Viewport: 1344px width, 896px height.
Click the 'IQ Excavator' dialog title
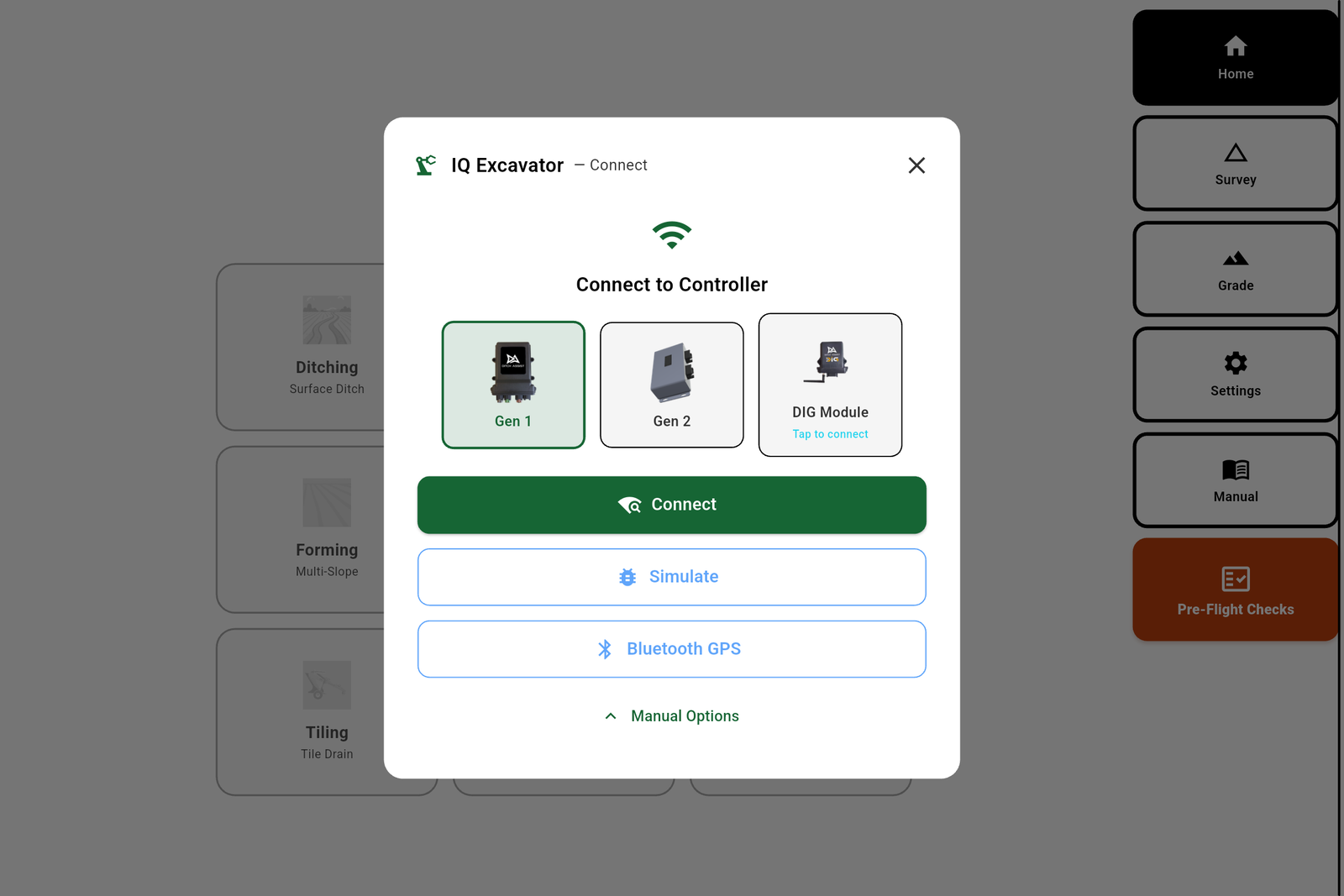click(x=507, y=165)
